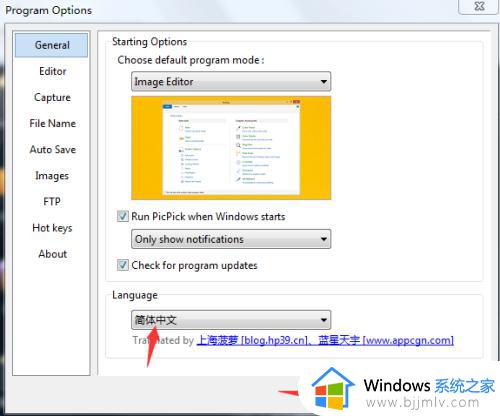Screen dimensions: 500x416
Task: Go to the Auto Save tab
Action: (x=52, y=149)
